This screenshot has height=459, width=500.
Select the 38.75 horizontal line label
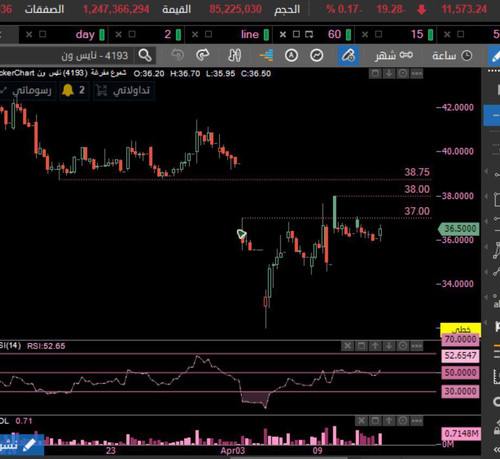point(417,172)
